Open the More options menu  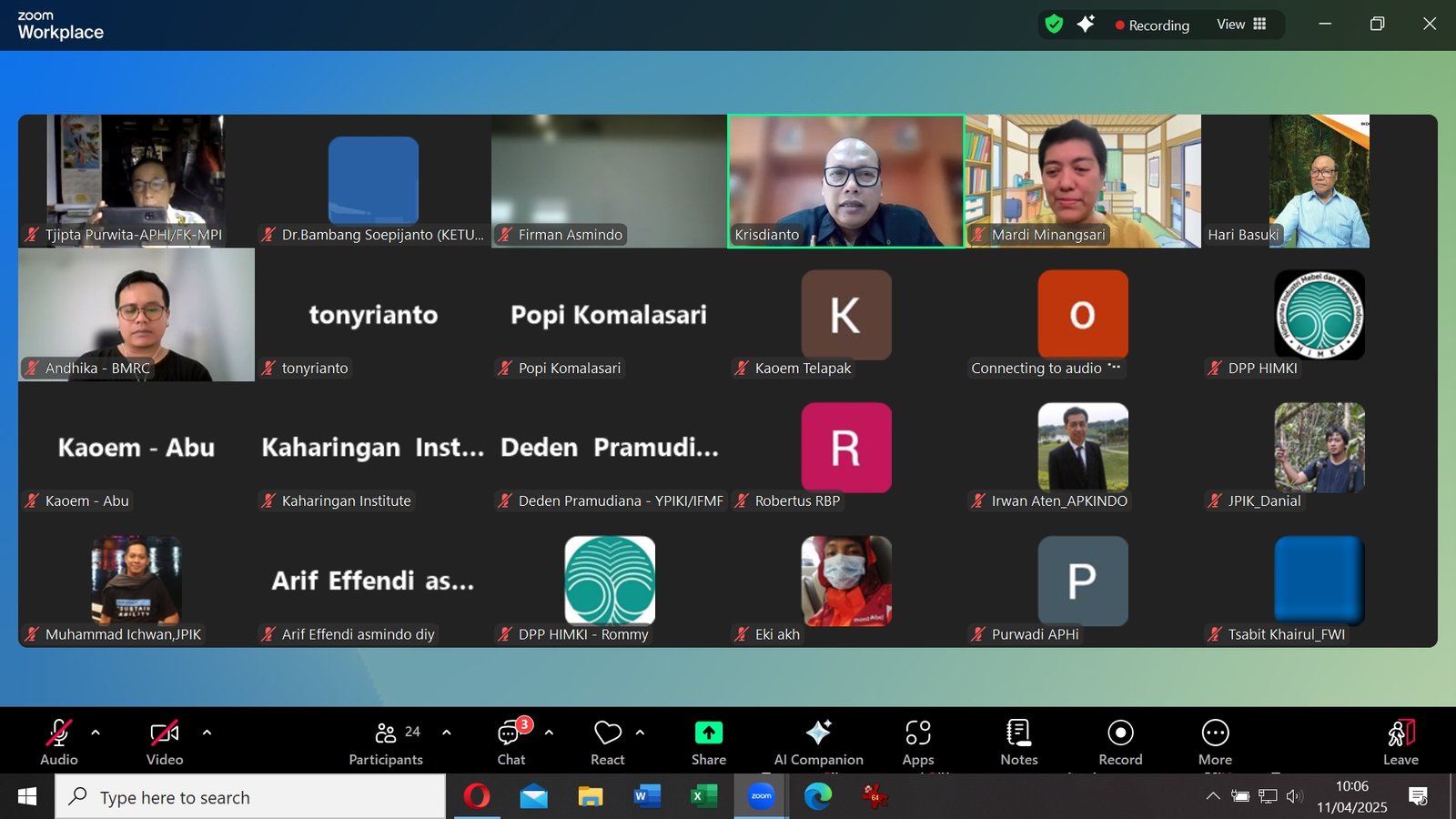pos(1216,742)
